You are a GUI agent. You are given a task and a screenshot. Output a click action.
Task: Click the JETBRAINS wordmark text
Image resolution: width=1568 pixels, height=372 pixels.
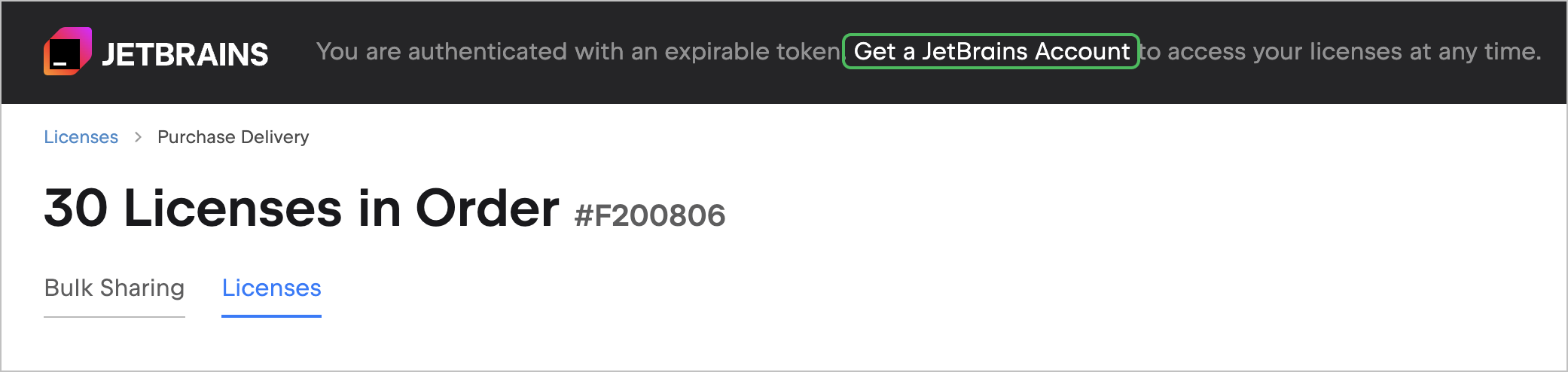[x=185, y=54]
